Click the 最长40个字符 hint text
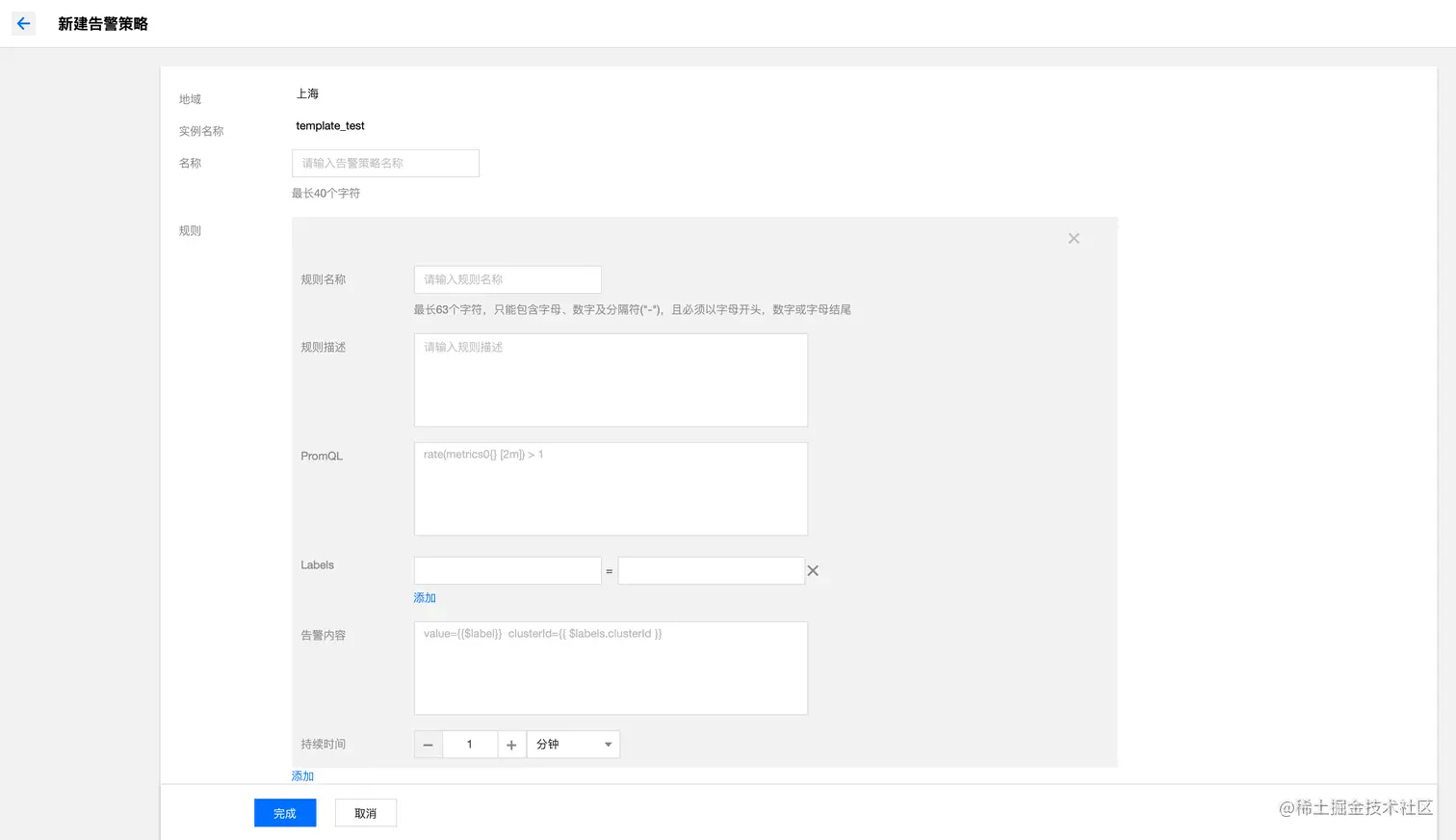Viewport: 1456px width, 840px height. pyautogui.click(x=326, y=194)
